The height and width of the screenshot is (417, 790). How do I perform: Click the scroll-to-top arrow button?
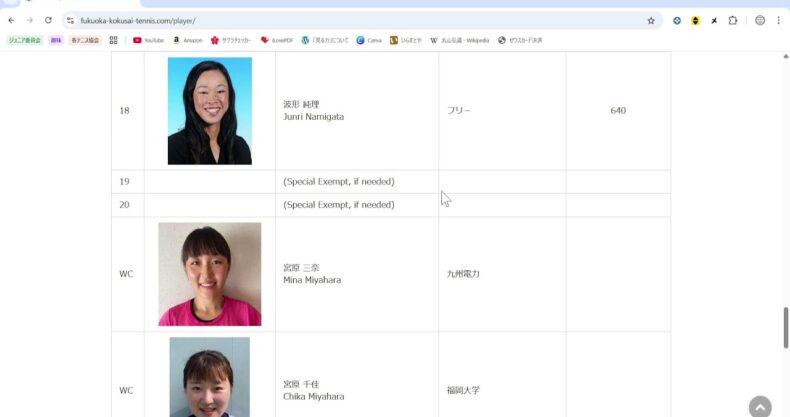pyautogui.click(x=760, y=407)
